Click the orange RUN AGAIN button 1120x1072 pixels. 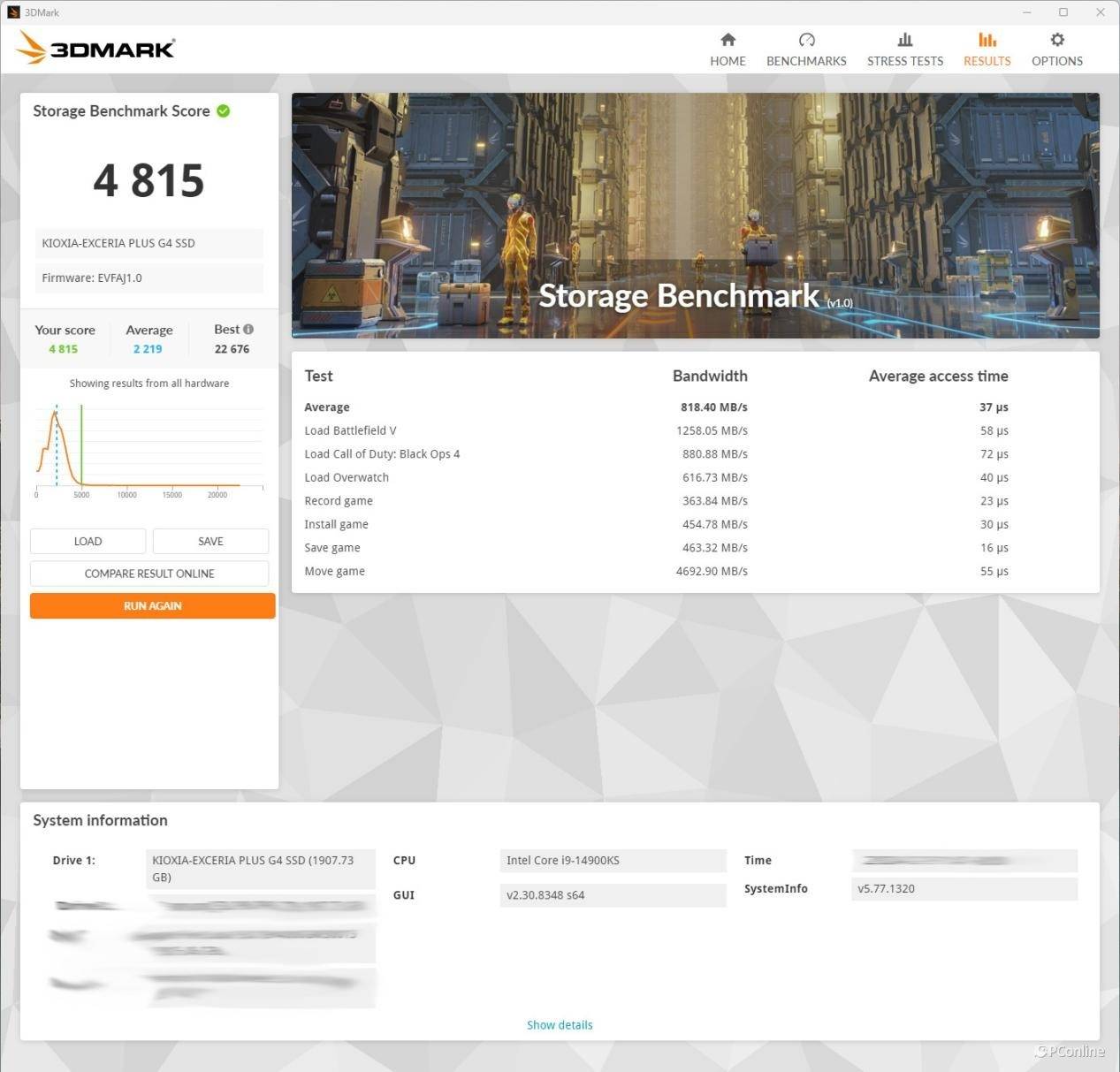tap(152, 606)
